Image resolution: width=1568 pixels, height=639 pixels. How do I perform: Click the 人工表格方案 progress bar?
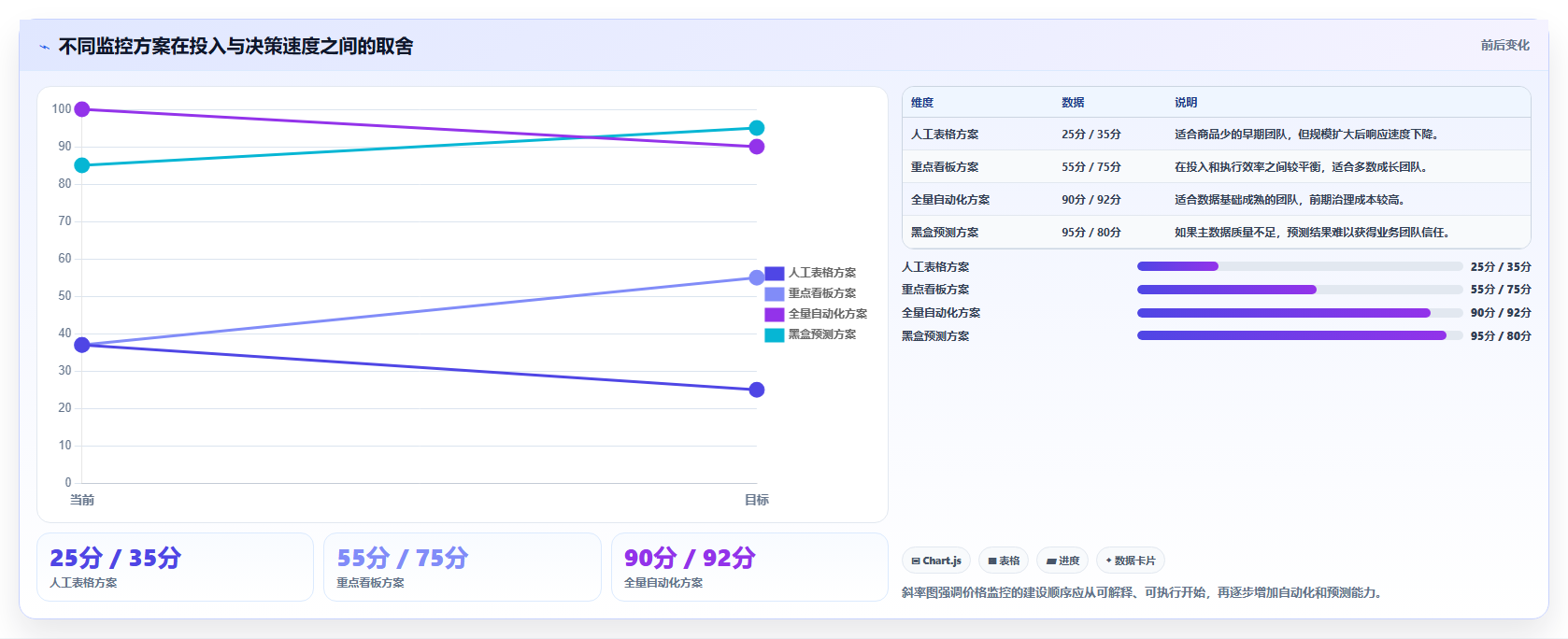pos(1300,266)
